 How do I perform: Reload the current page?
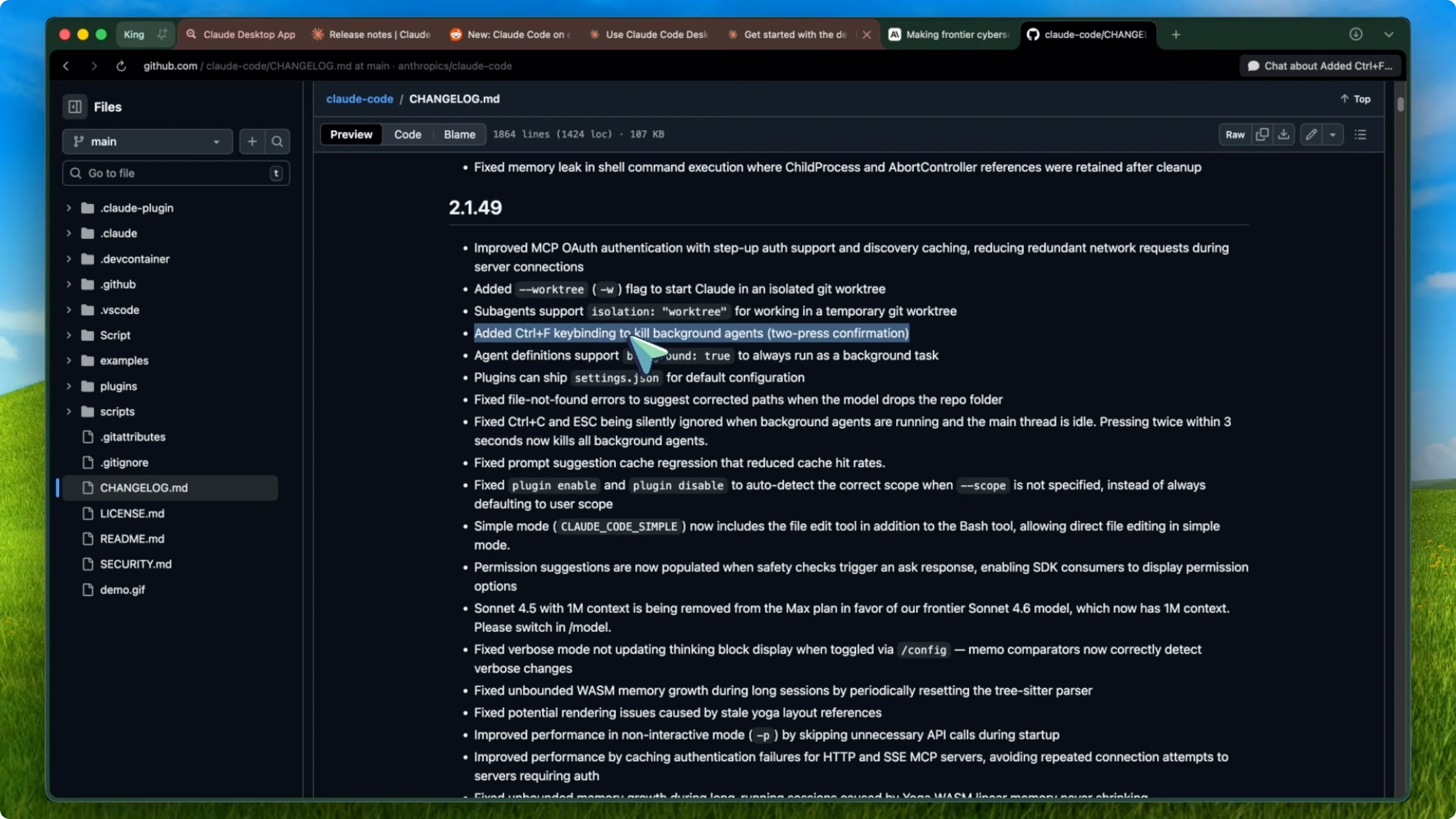click(x=121, y=66)
